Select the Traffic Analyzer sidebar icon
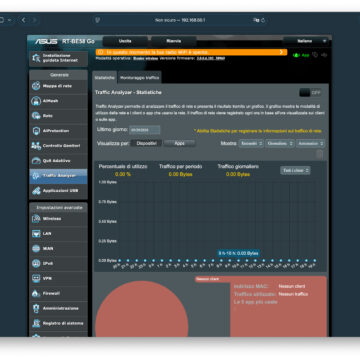The height and width of the screenshot is (360, 360). point(36,176)
